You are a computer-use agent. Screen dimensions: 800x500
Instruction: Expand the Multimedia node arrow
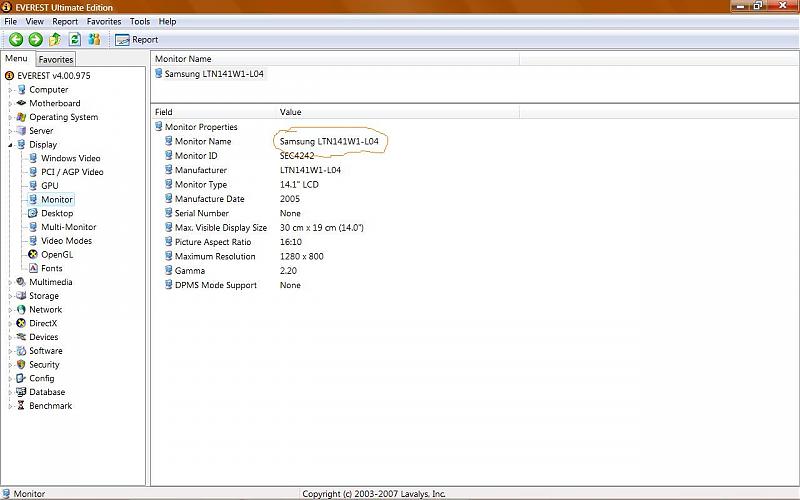click(10, 282)
